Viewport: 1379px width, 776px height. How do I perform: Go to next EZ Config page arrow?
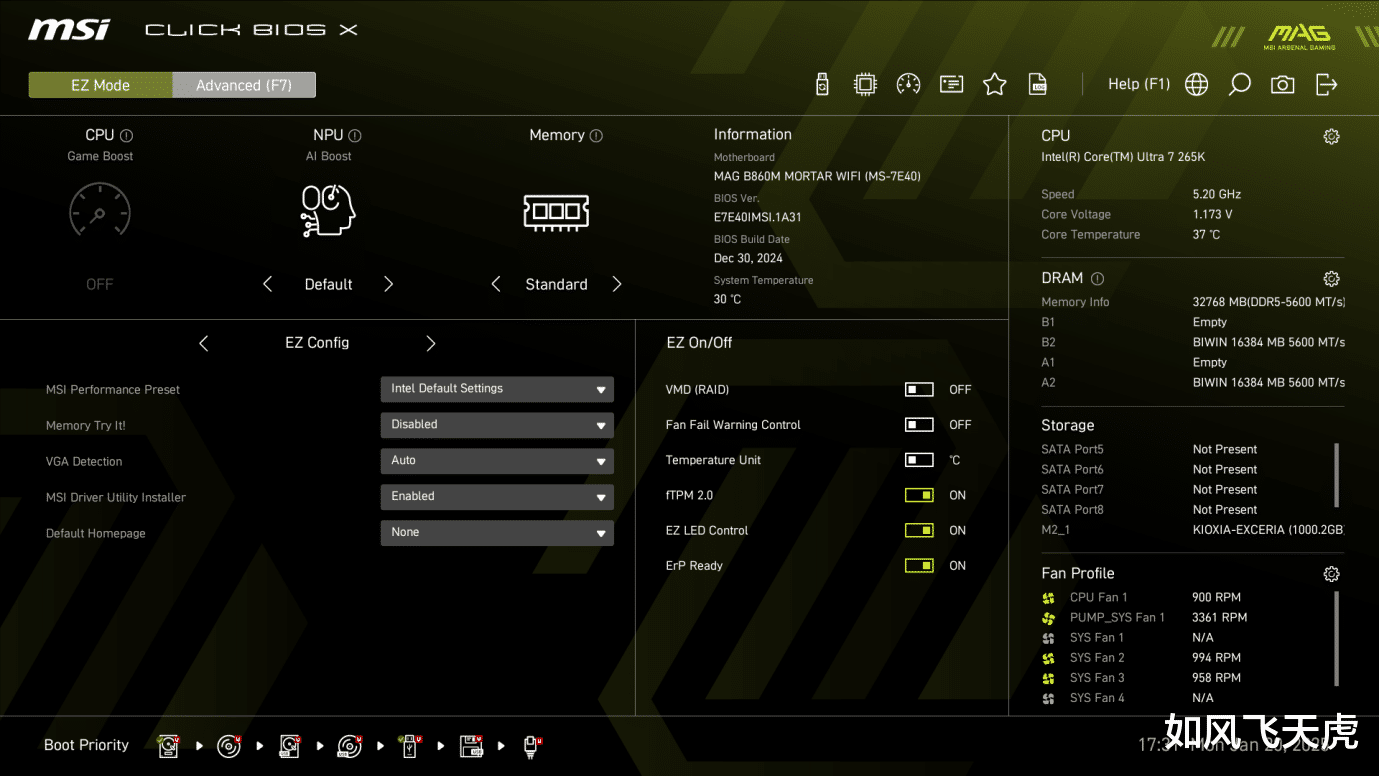click(x=431, y=343)
